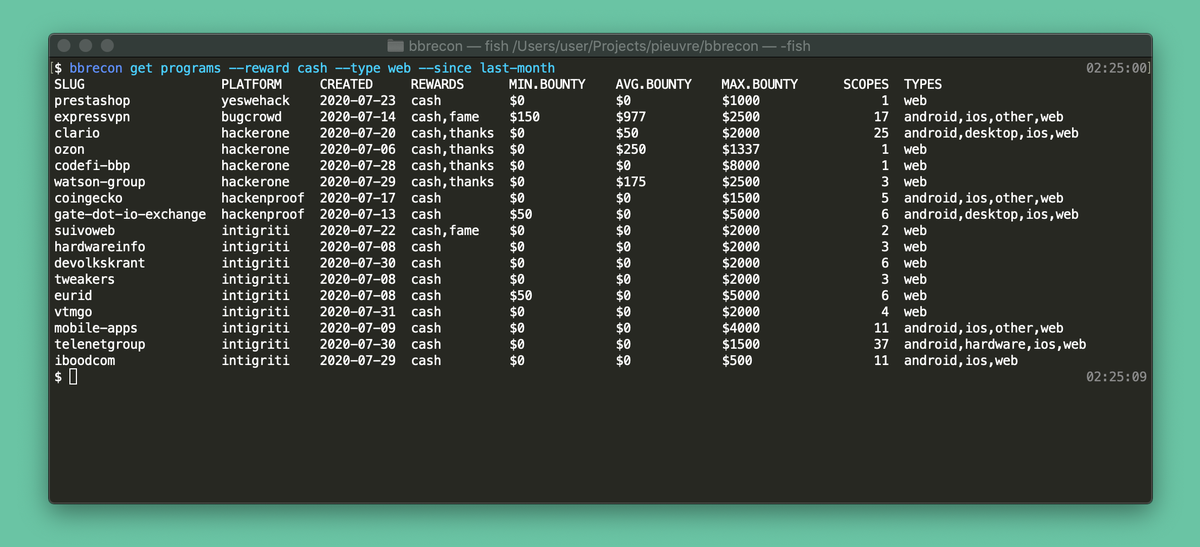Click the 'eurid' slug
The width and height of the screenshot is (1200, 547).
pyautogui.click(x=73, y=295)
